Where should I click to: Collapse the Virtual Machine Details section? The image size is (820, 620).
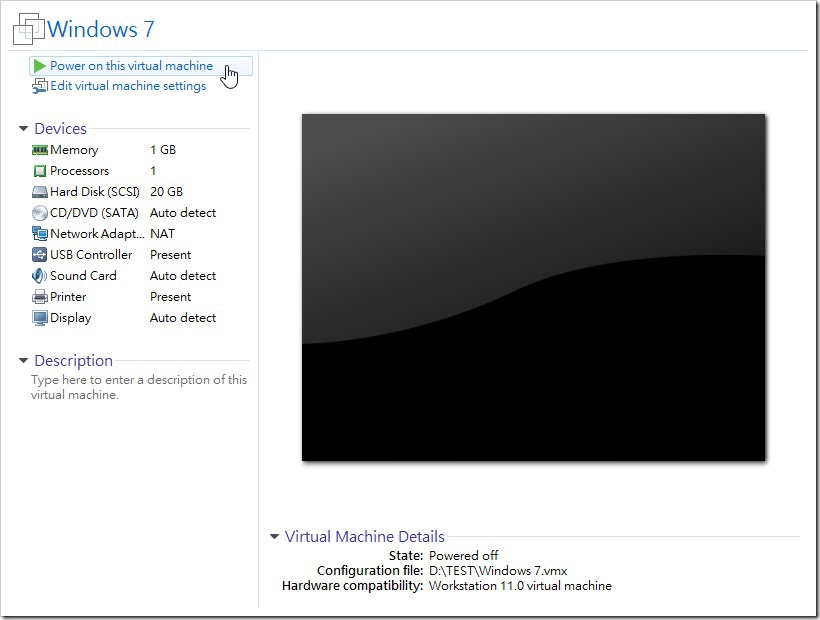[274, 536]
